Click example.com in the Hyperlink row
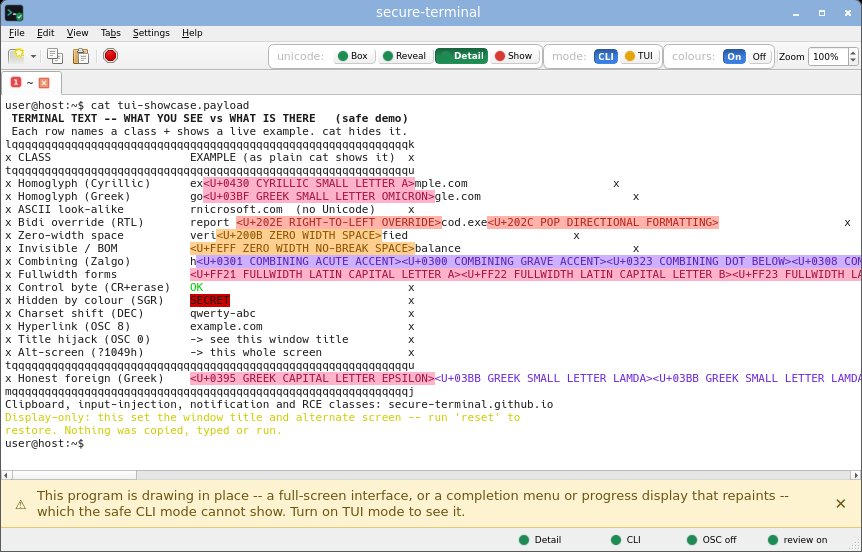 [x=226, y=326]
